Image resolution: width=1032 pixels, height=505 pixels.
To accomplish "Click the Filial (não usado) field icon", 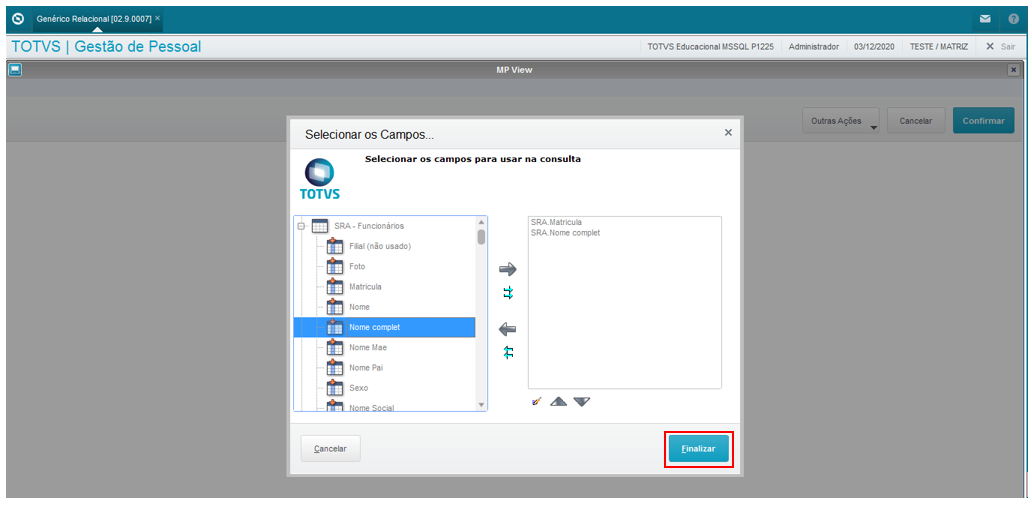I will click(335, 246).
